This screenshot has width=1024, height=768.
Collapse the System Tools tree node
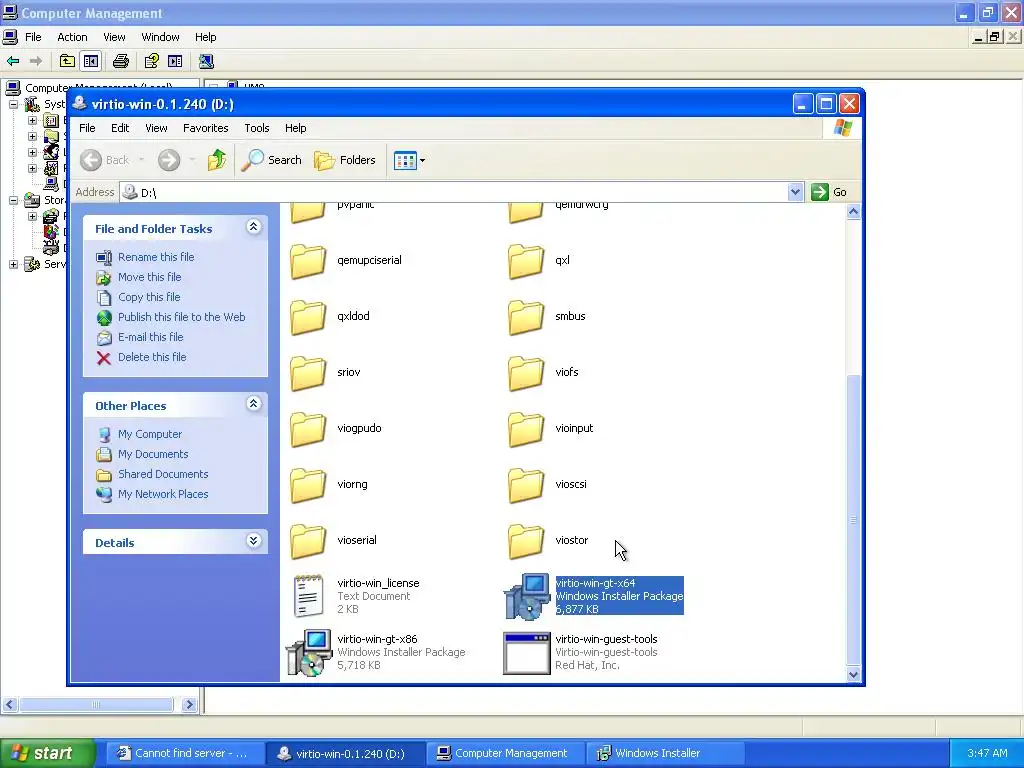click(13, 104)
